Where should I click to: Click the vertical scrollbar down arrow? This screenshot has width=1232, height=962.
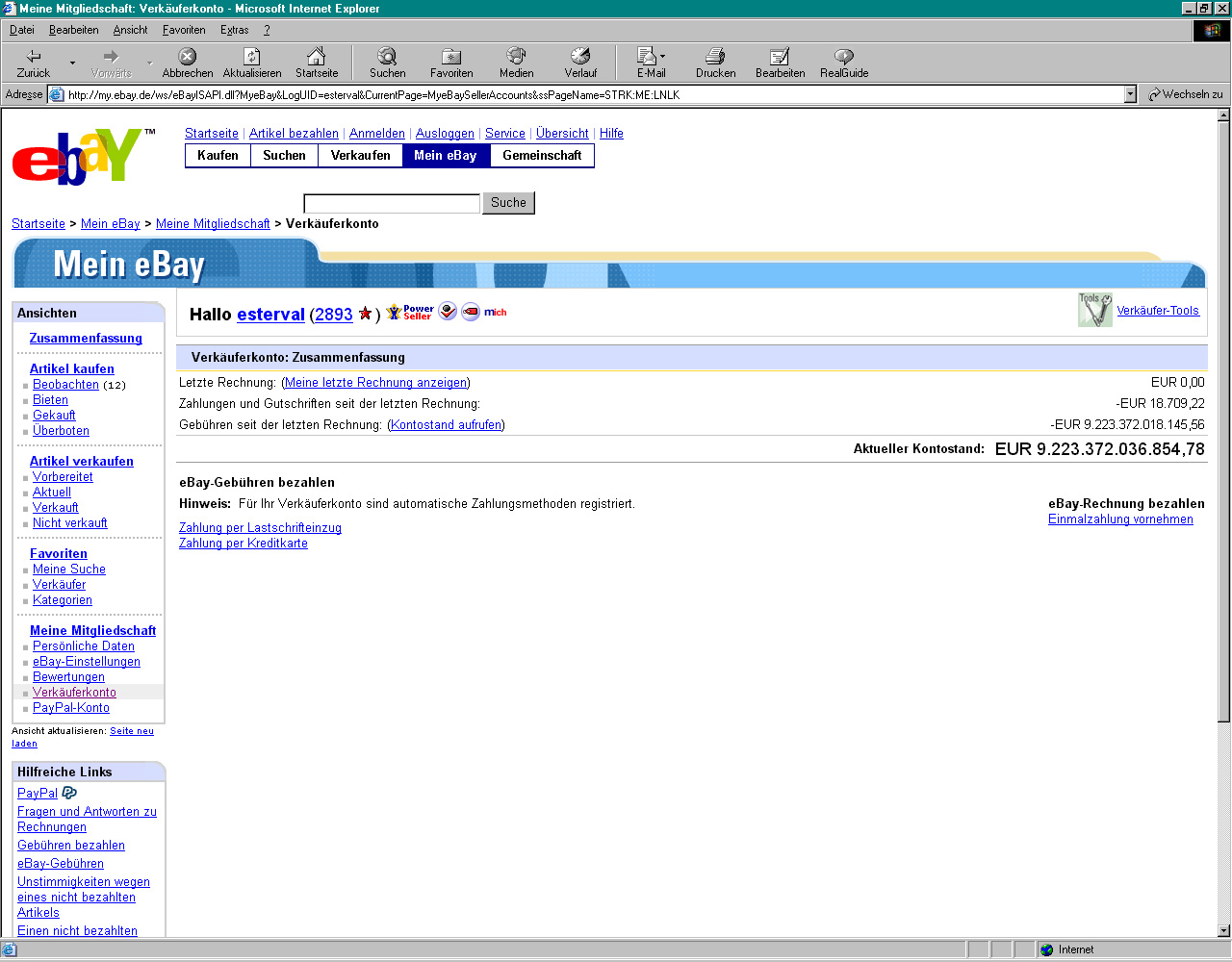click(x=1223, y=930)
